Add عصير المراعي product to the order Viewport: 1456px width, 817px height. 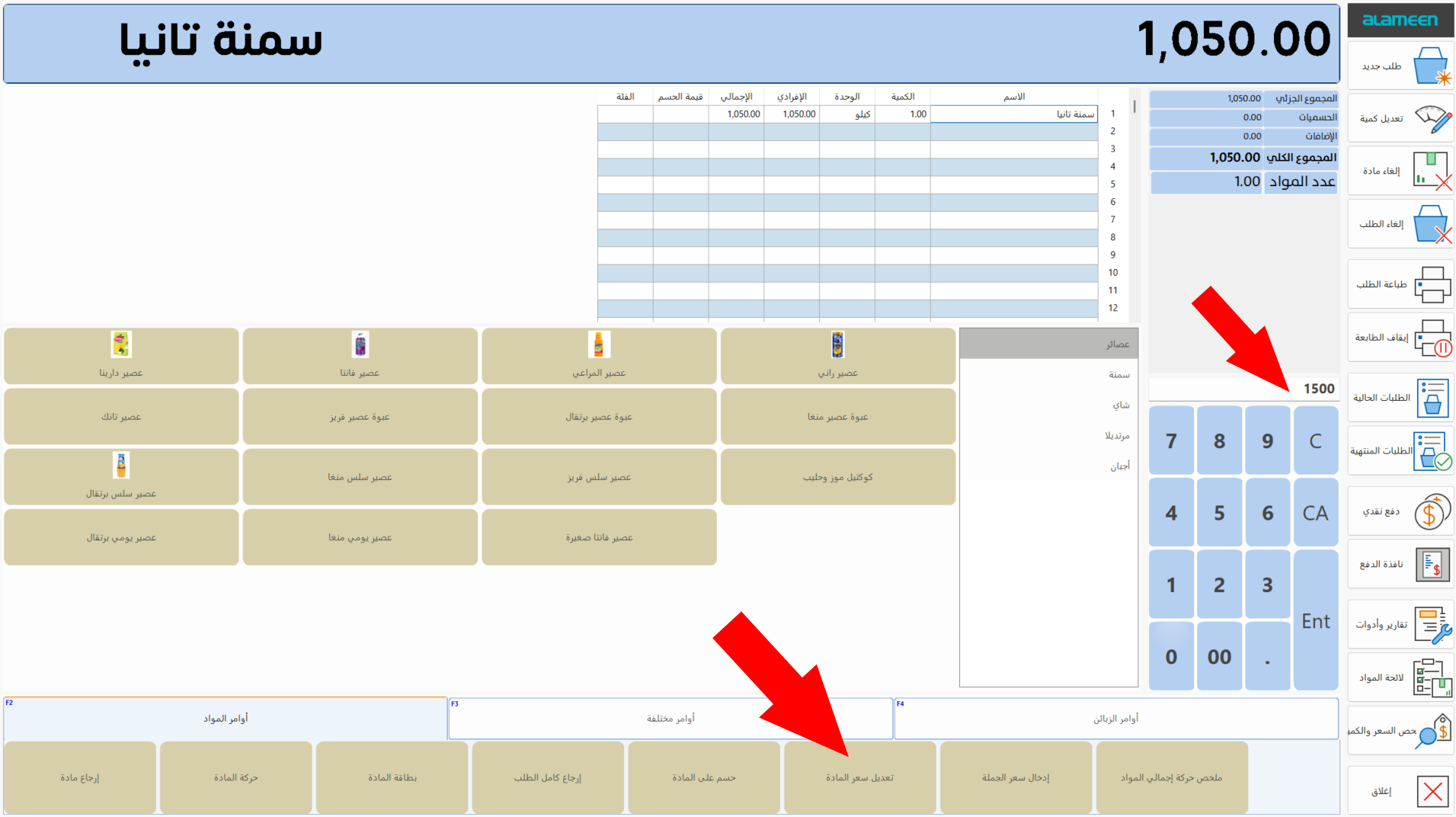pyautogui.click(x=599, y=356)
